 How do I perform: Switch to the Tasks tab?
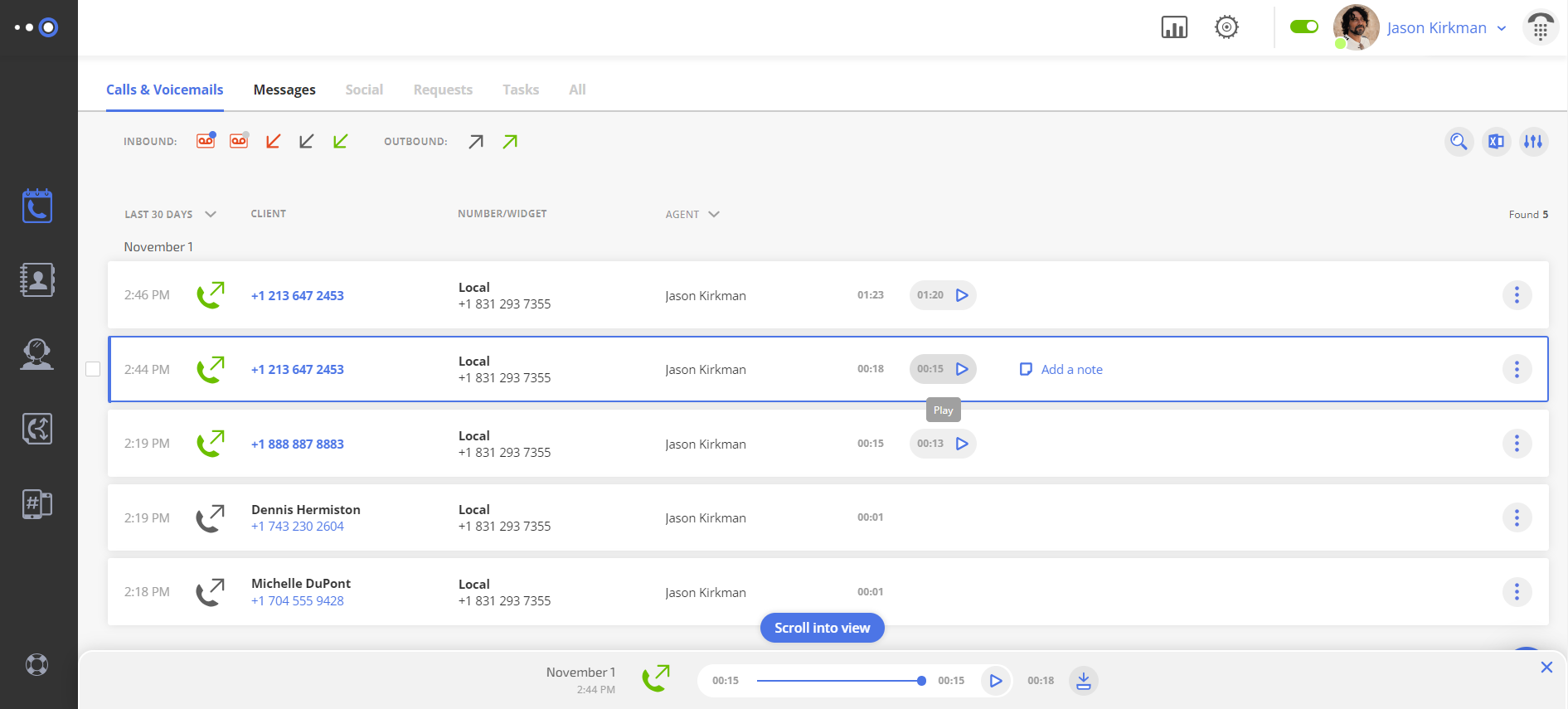[x=521, y=90]
